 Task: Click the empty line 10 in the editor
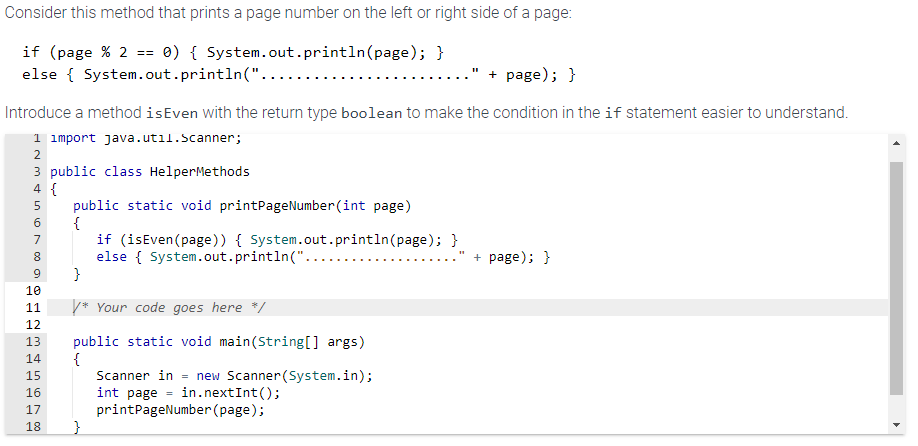coord(467,291)
